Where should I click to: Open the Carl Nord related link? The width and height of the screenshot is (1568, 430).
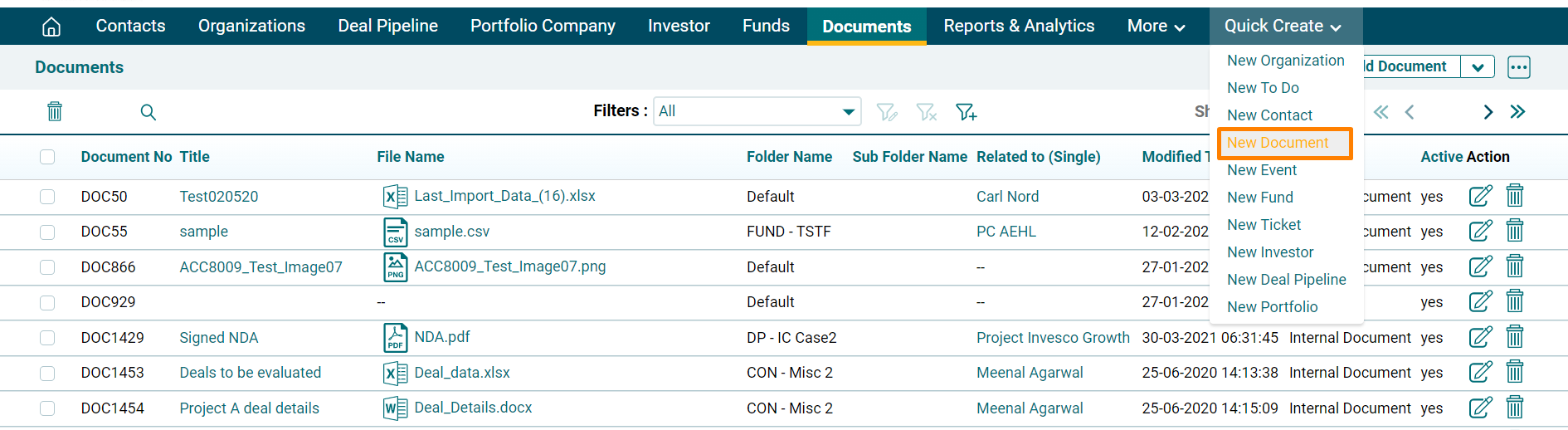click(x=1007, y=197)
